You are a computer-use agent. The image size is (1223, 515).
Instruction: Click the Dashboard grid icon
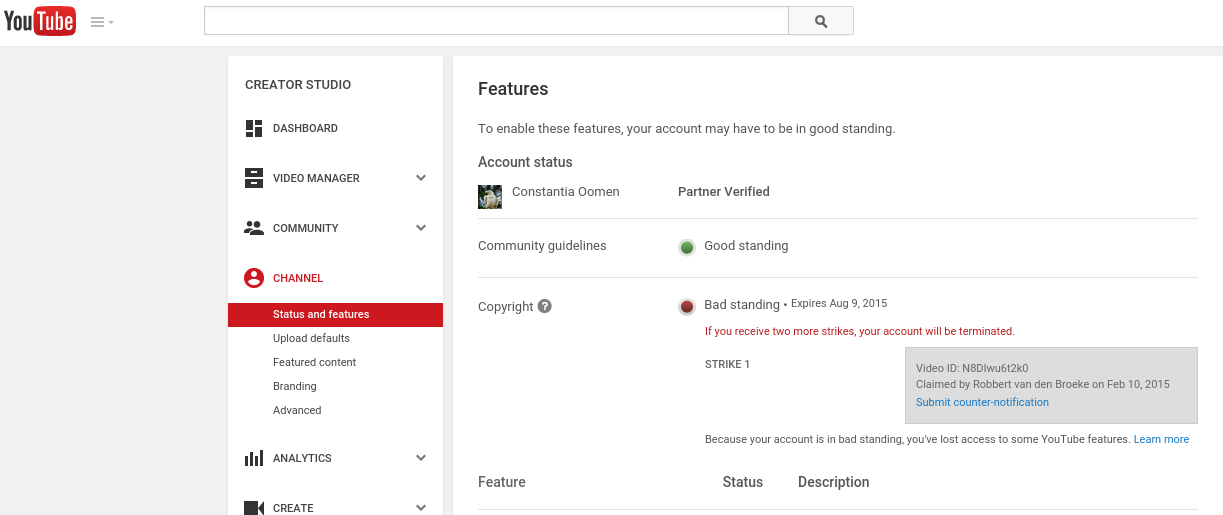pyautogui.click(x=254, y=128)
